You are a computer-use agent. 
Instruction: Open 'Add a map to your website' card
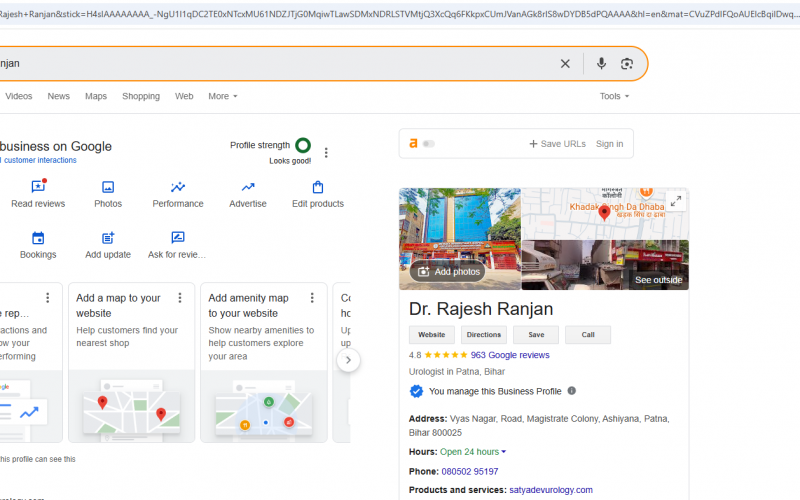point(132,362)
